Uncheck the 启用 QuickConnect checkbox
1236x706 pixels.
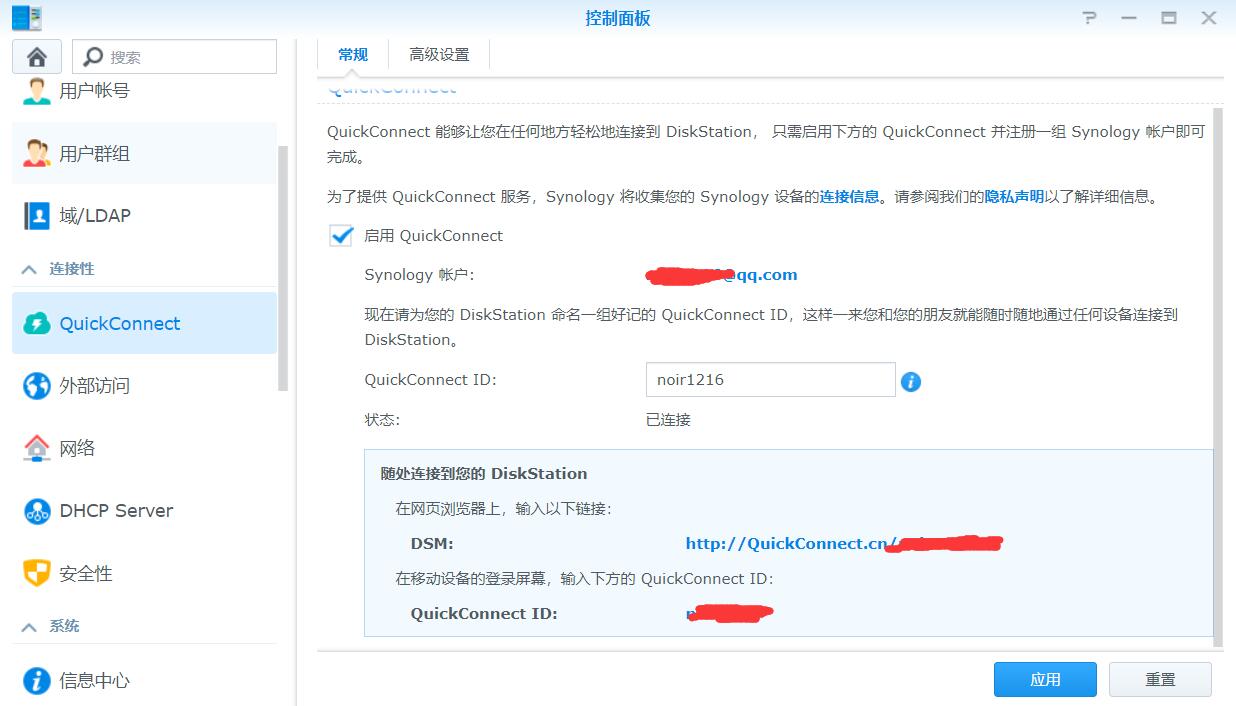pyautogui.click(x=341, y=236)
